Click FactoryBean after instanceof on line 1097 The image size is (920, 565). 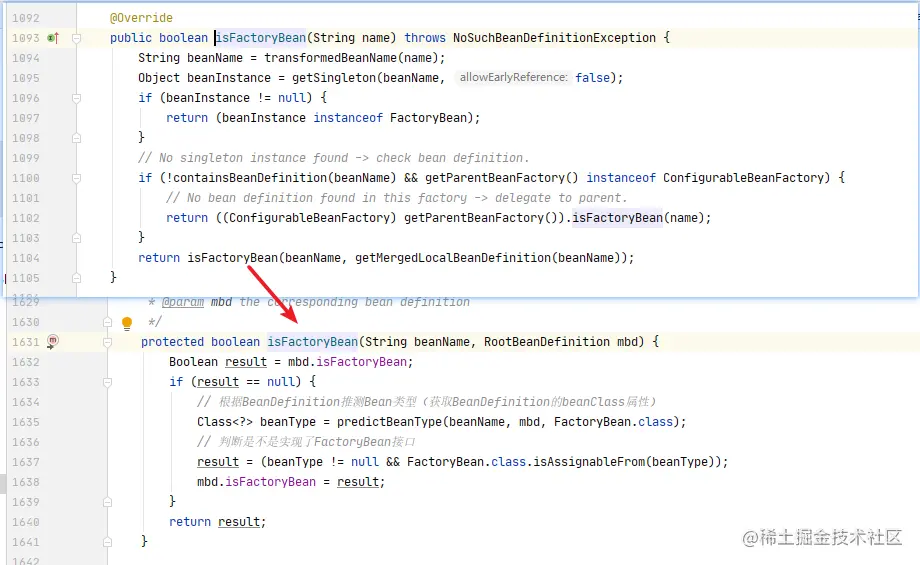click(x=428, y=118)
